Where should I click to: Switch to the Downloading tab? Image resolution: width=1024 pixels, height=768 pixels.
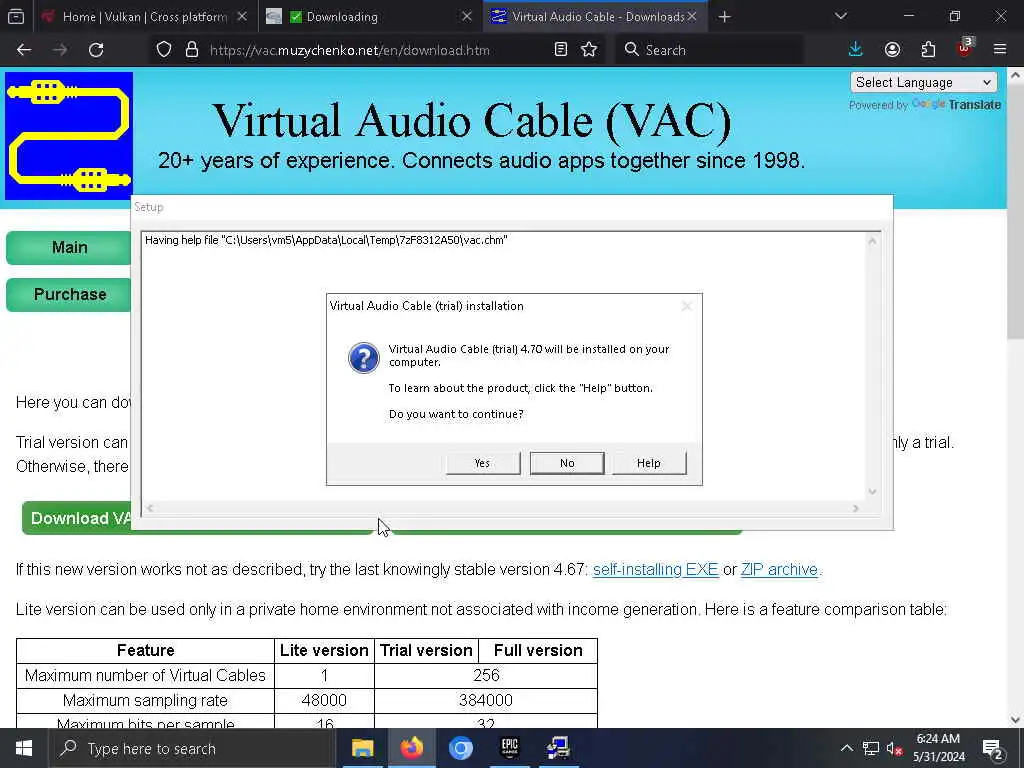[369, 17]
